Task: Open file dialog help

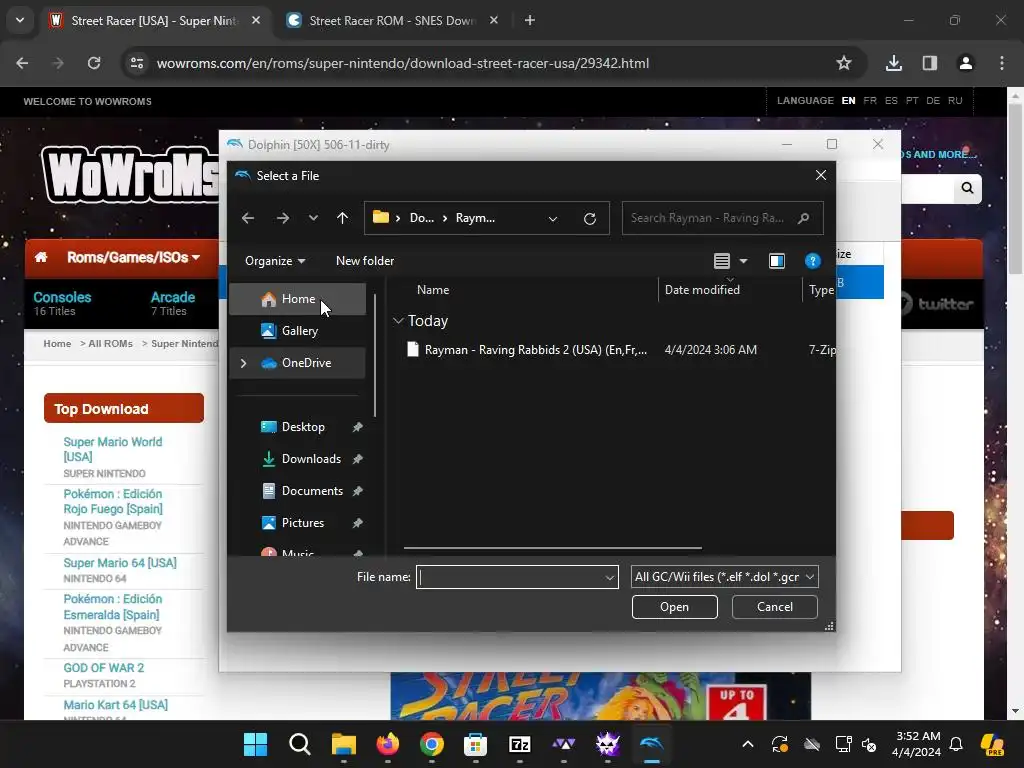Action: (812, 261)
